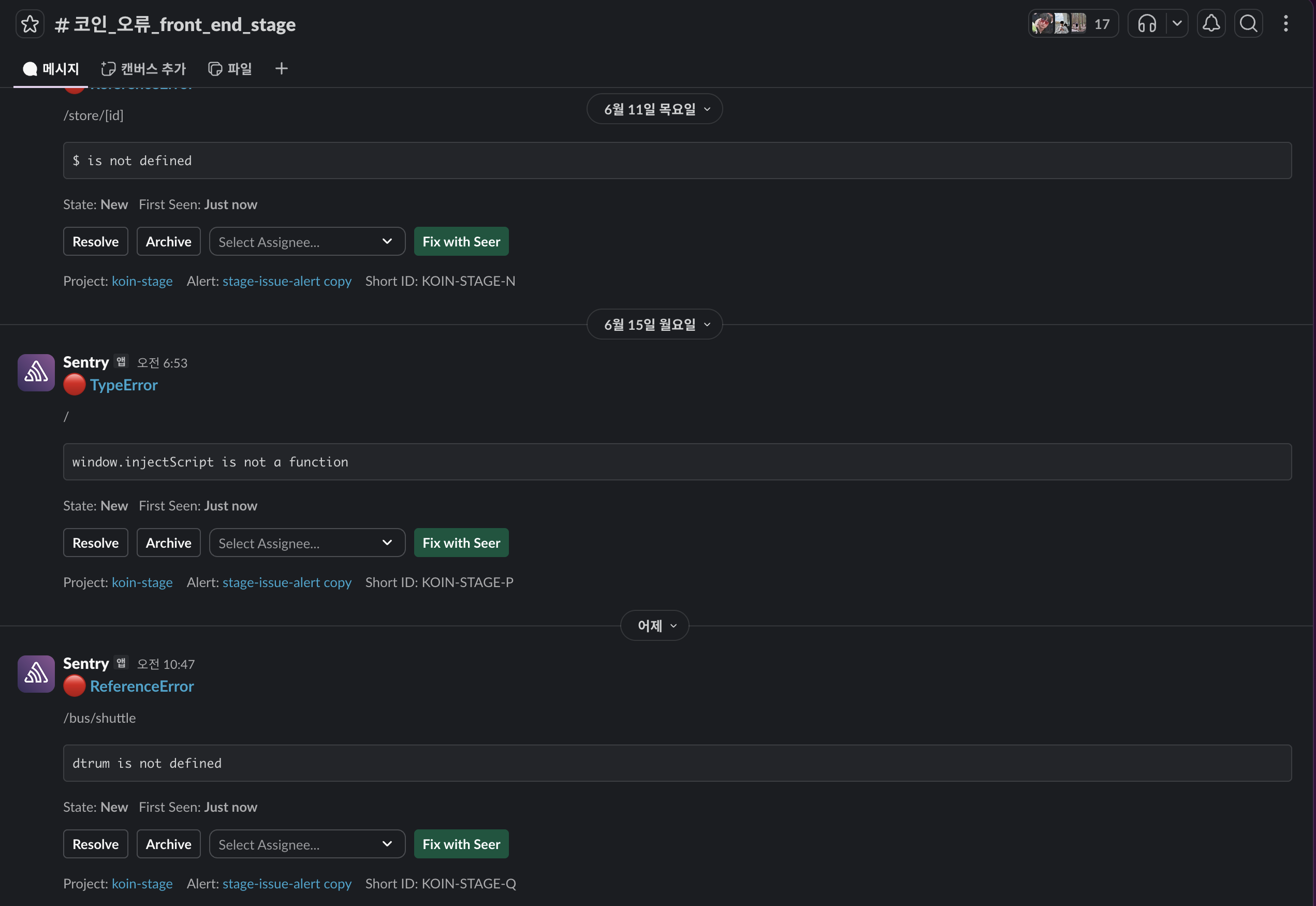Image resolution: width=1316 pixels, height=906 pixels.
Task: Open koin-stage project link in KOIN-STAGE-P
Action: click(142, 582)
